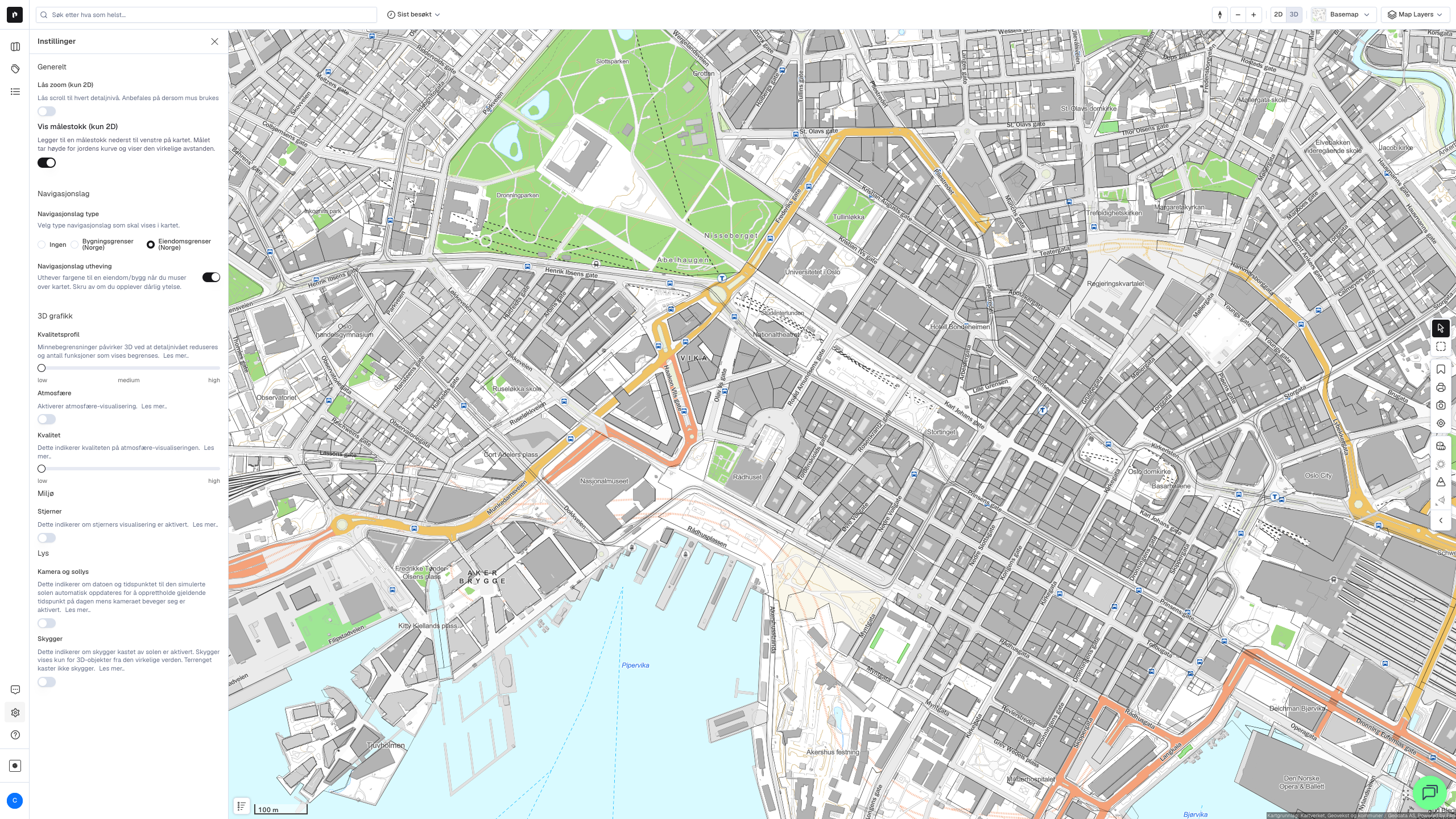
Task: Enable the Atmosfære toggle
Action: [47, 419]
